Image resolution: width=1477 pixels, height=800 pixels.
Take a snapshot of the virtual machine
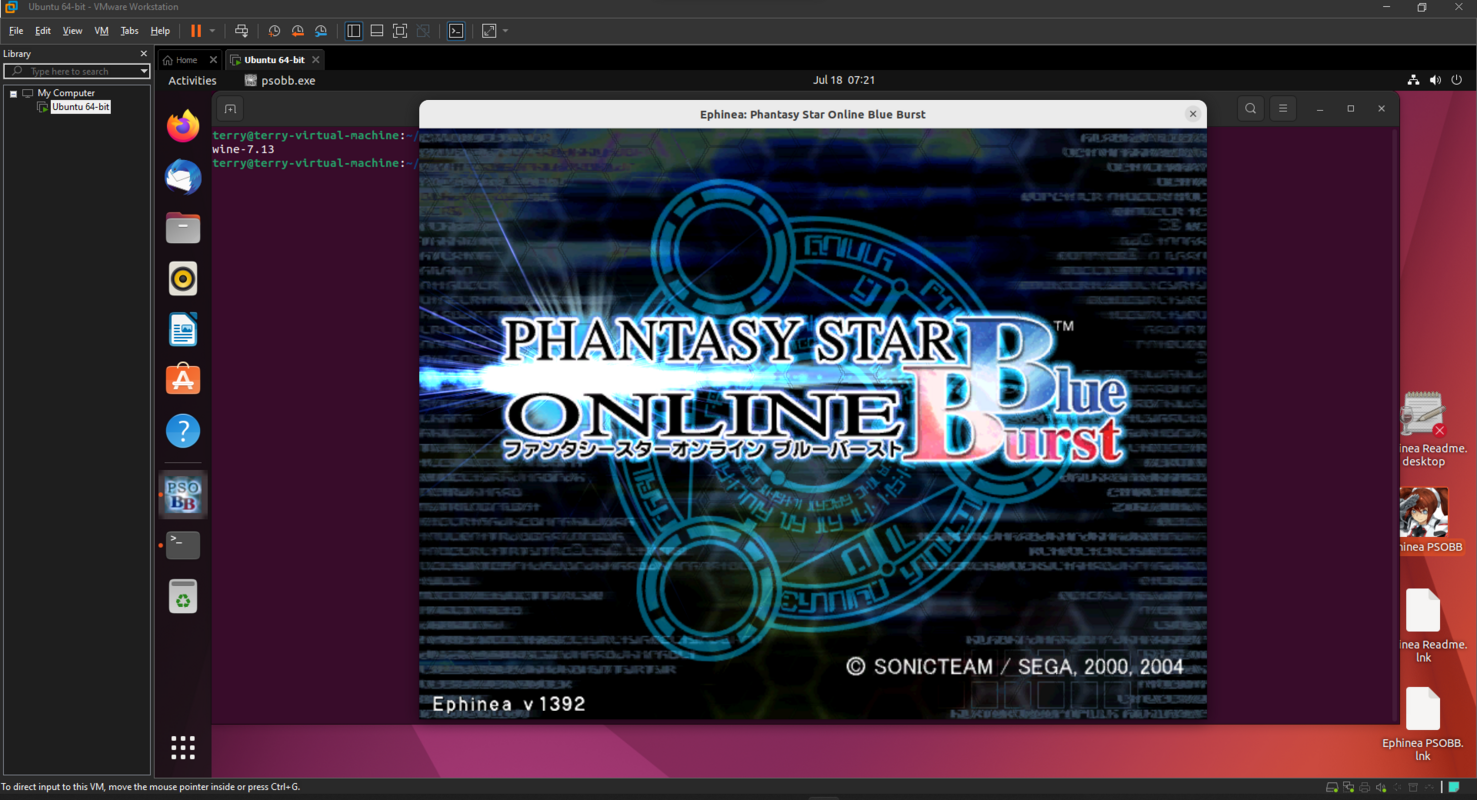(274, 31)
